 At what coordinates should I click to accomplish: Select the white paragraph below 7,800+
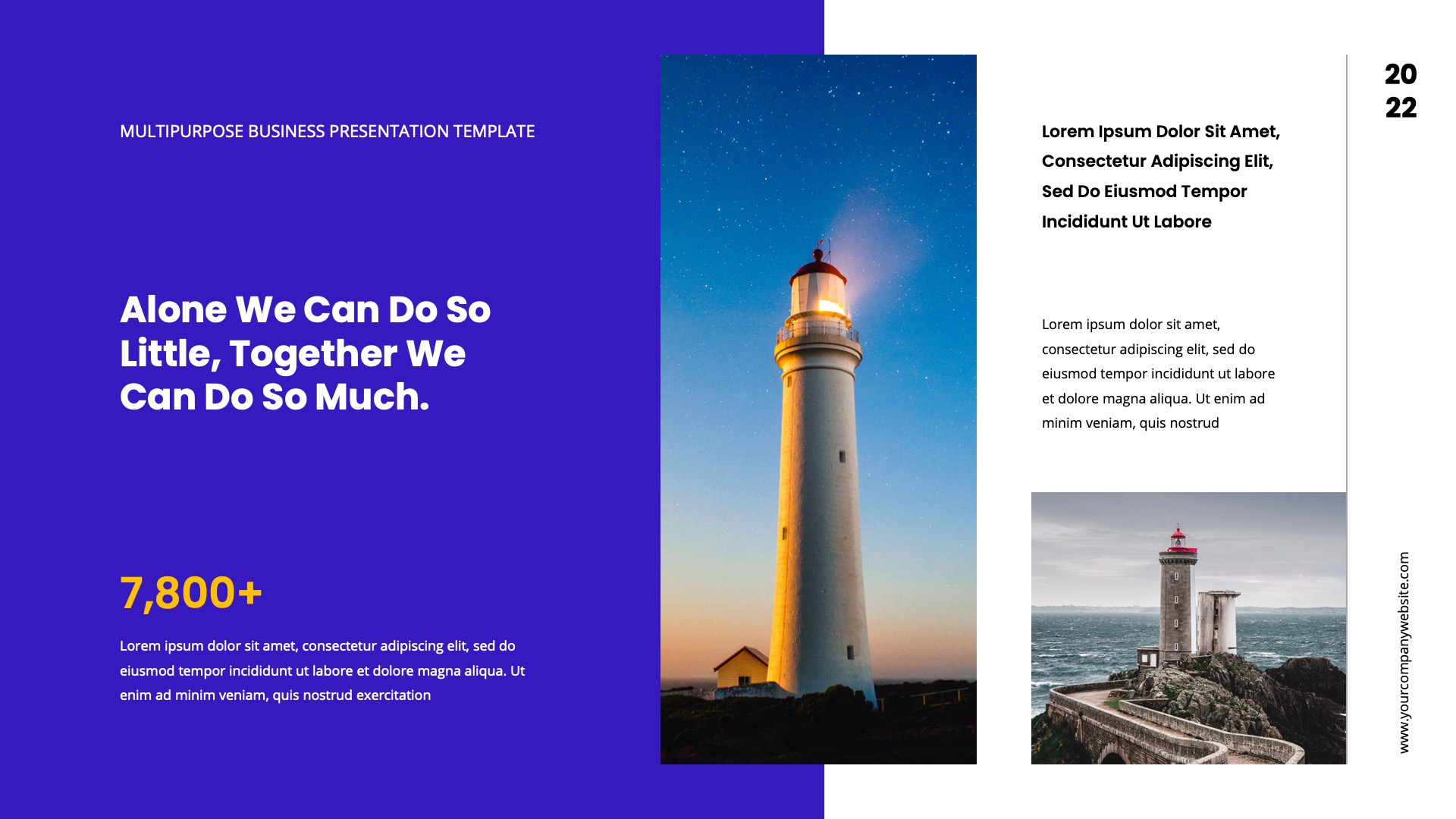pos(322,670)
